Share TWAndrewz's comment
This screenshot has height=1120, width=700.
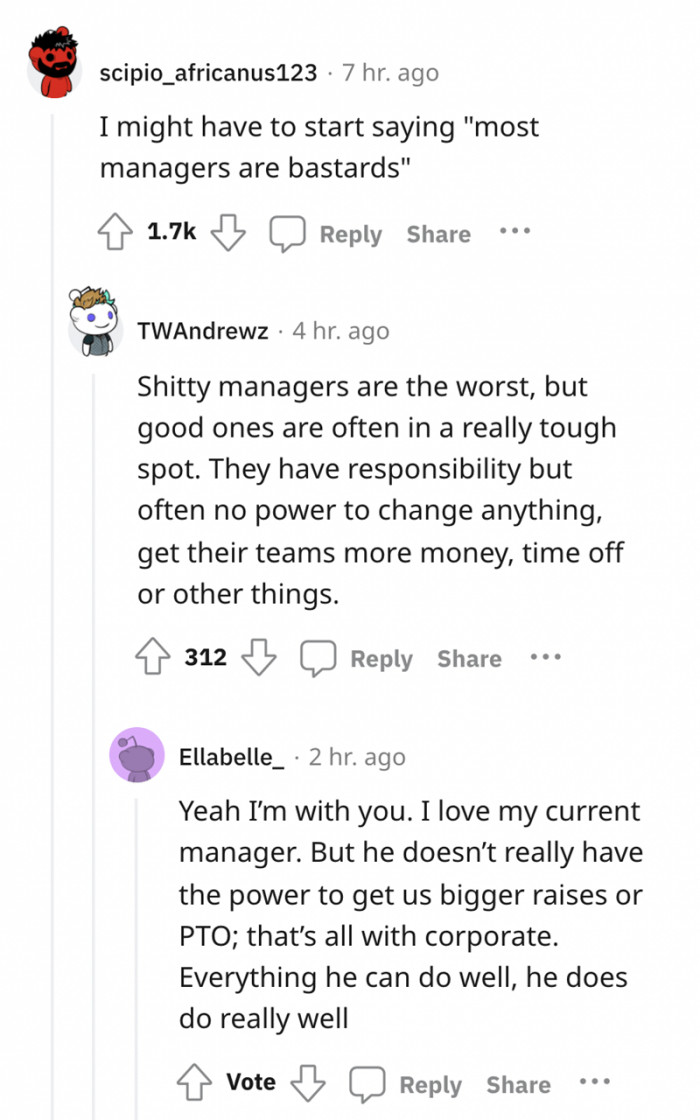click(x=468, y=659)
